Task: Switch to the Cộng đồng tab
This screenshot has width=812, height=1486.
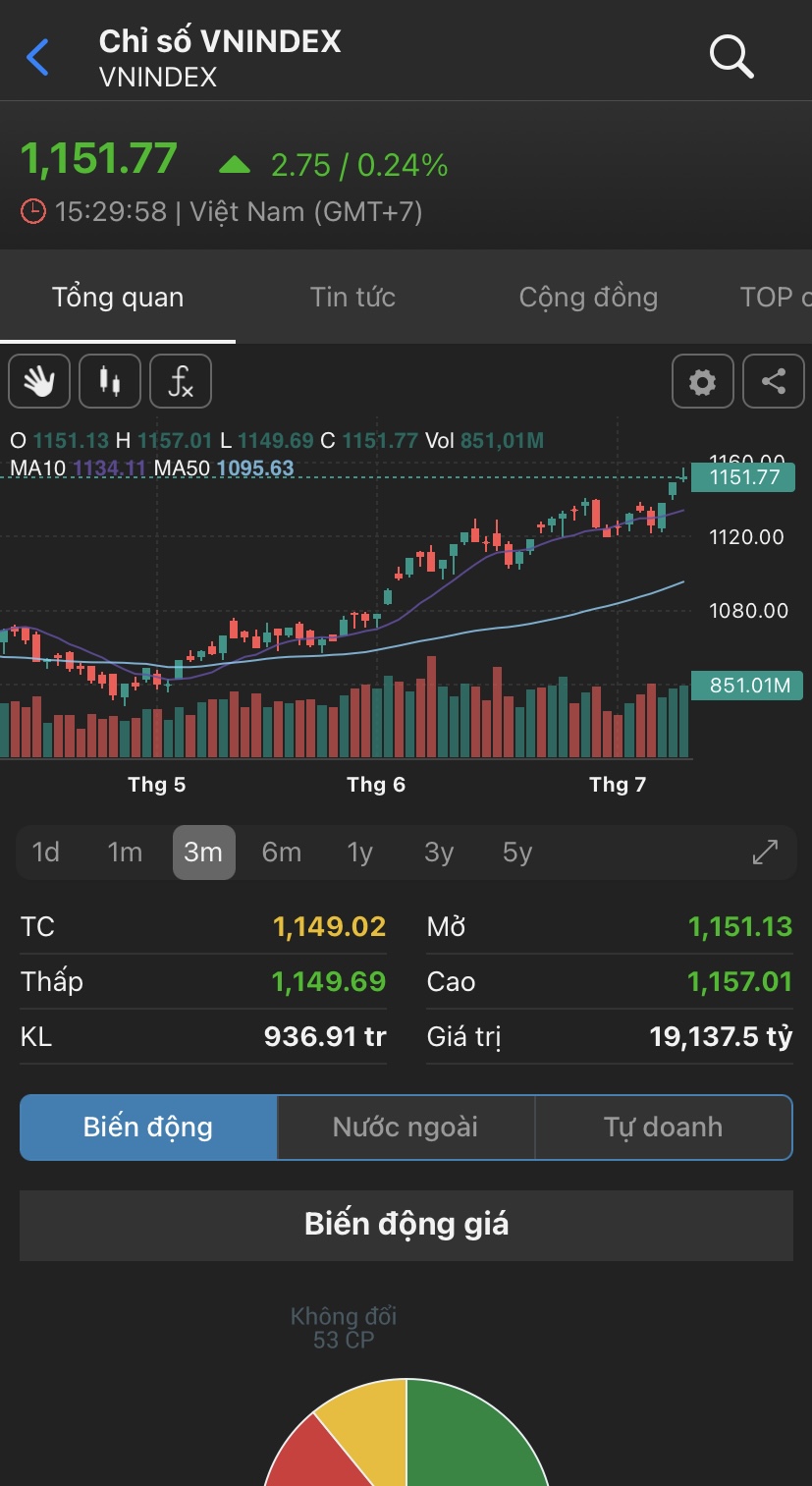Action: tap(588, 298)
